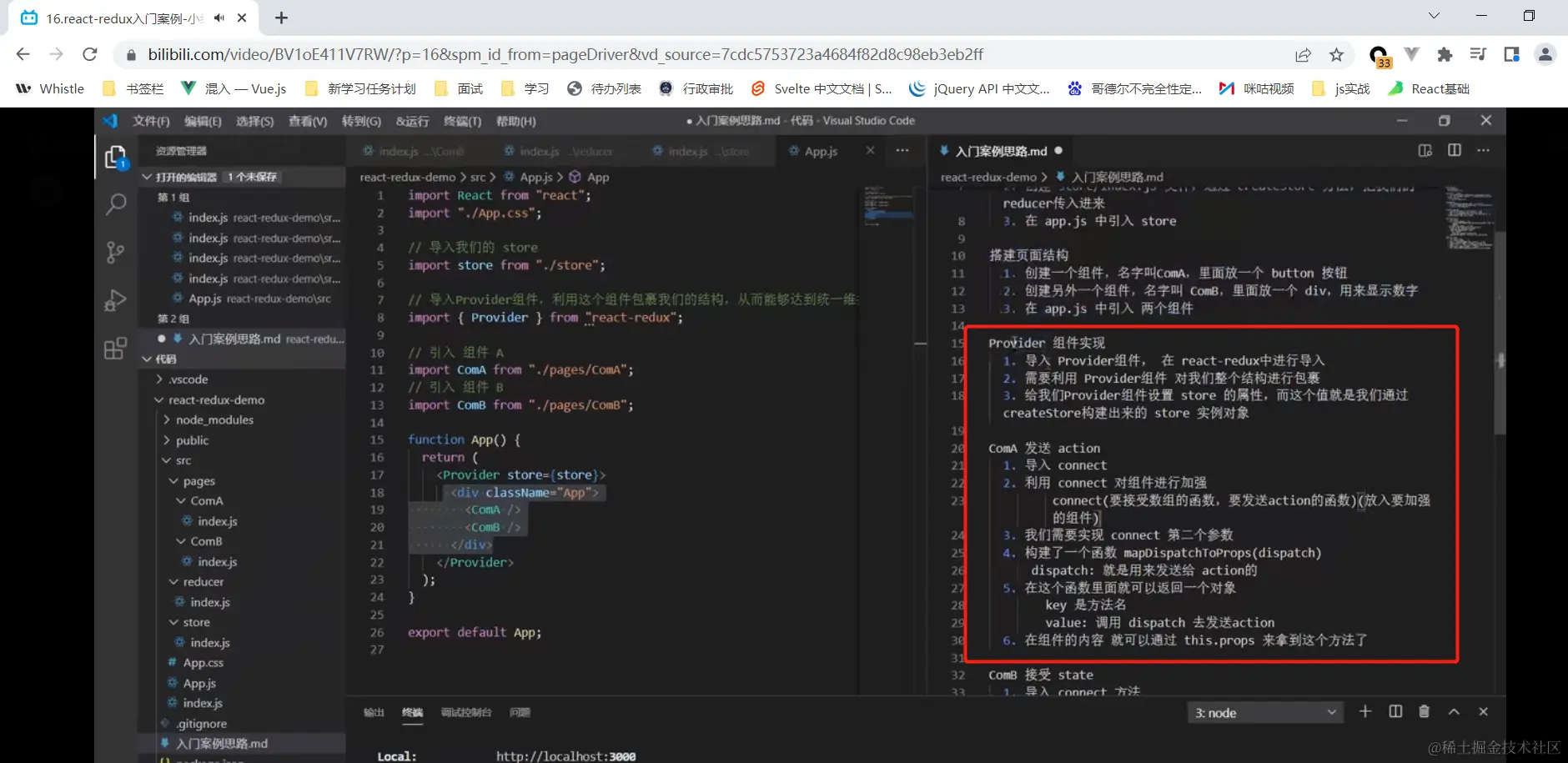The width and height of the screenshot is (1568, 763).
Task: Open the React基础 bookmark folder
Action: [1430, 88]
